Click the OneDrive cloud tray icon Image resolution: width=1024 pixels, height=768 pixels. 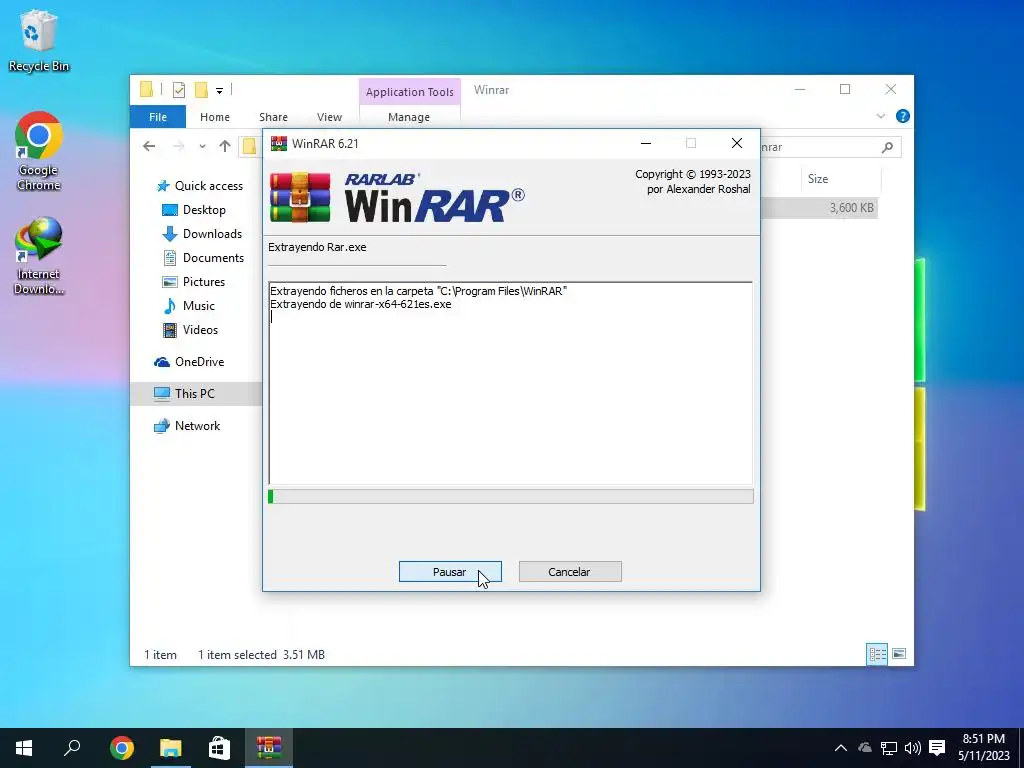click(865, 748)
